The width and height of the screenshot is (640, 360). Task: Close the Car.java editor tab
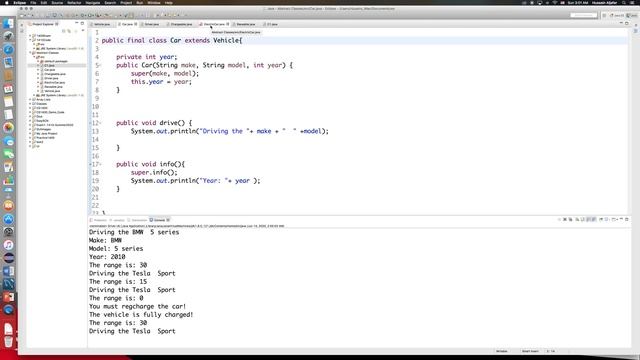pyautogui.click(x=136, y=24)
